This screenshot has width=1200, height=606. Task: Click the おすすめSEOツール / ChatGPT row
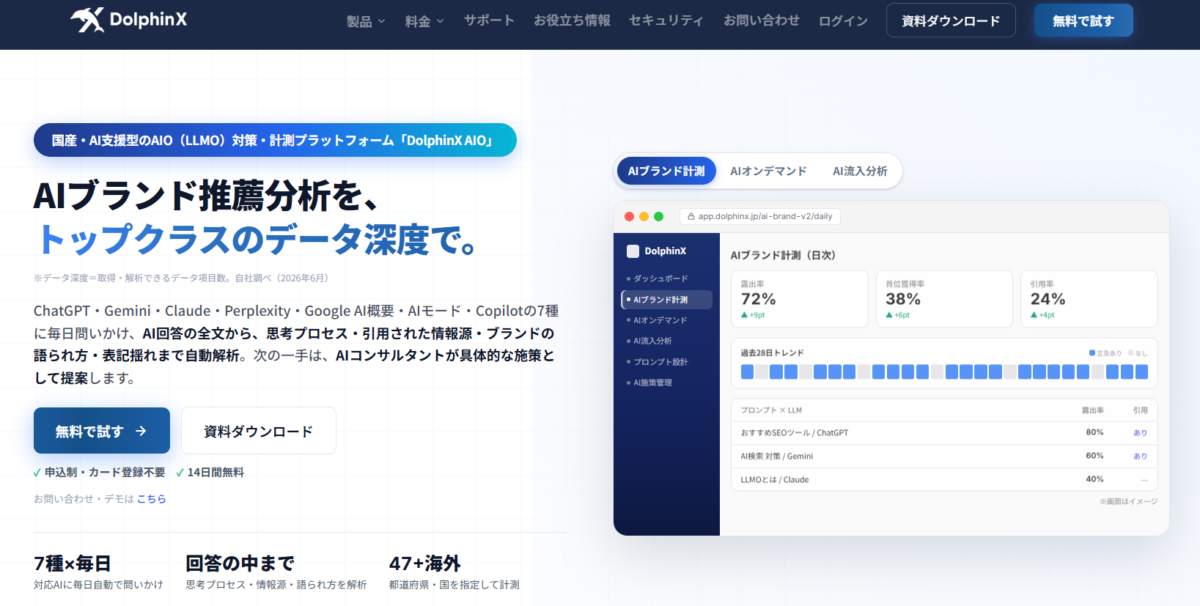(x=944, y=432)
